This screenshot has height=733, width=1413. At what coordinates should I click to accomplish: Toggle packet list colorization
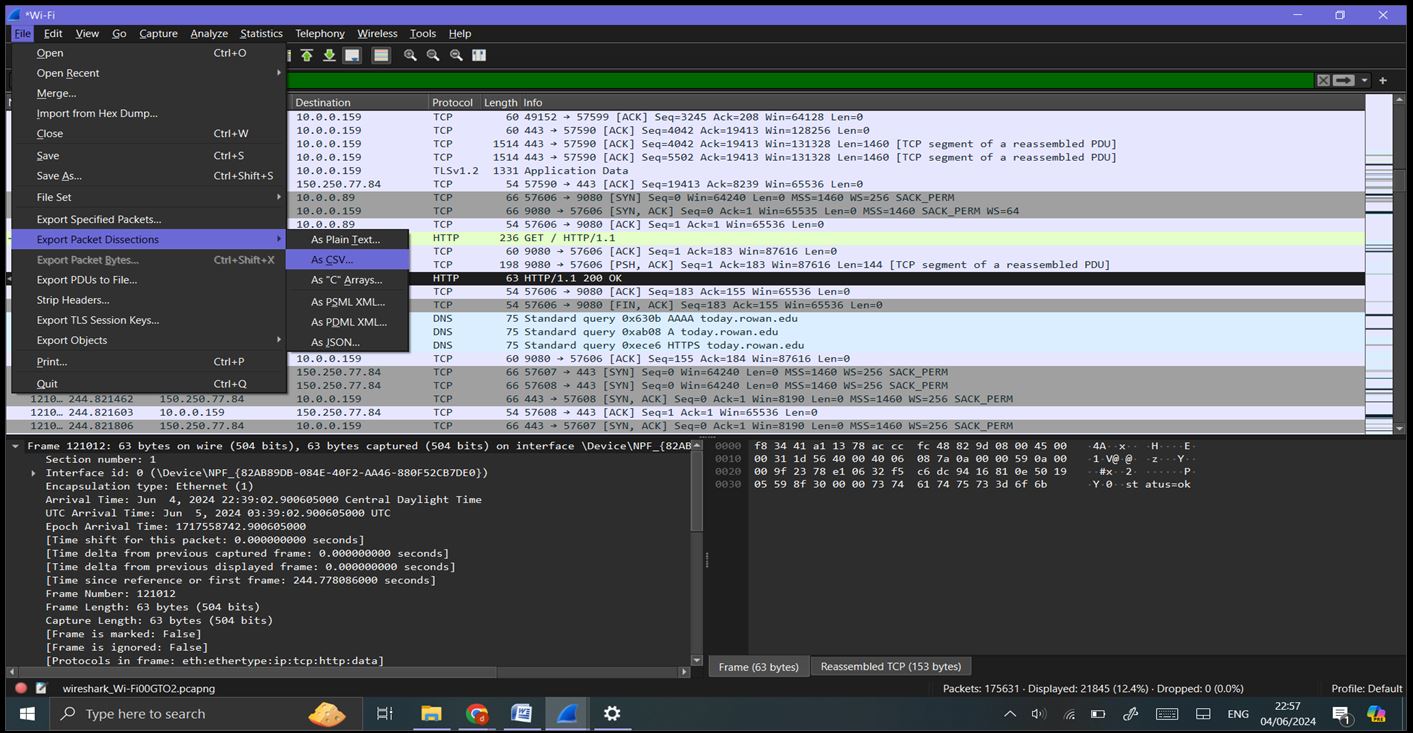coord(380,55)
